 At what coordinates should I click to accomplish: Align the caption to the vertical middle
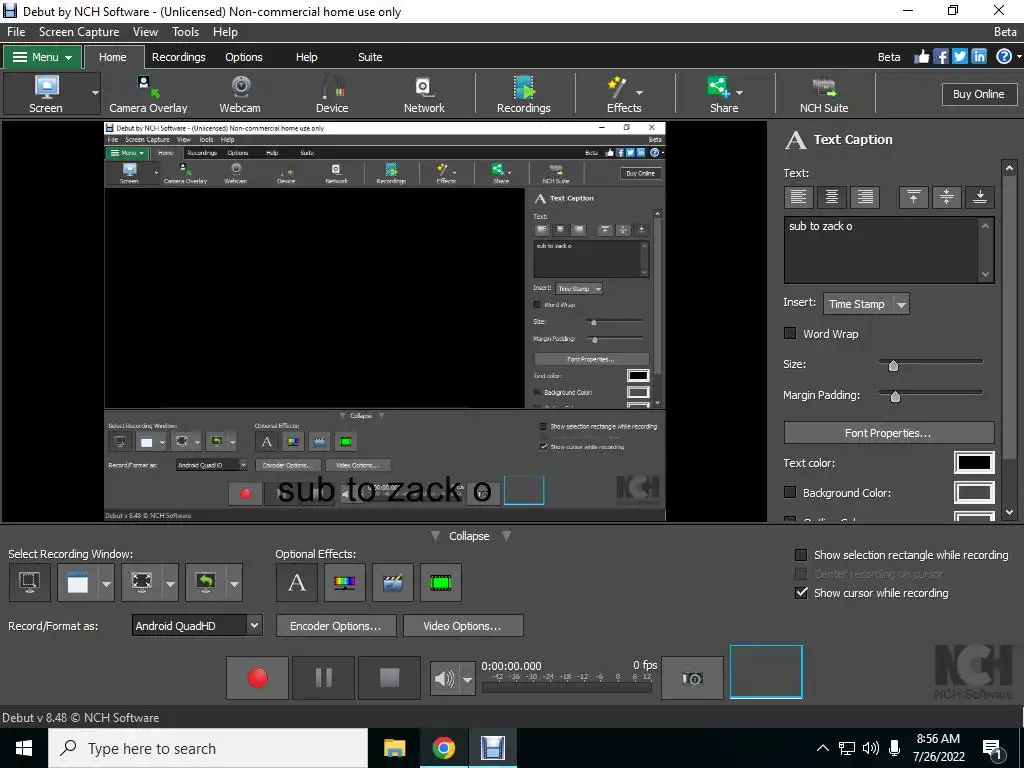[x=947, y=197]
